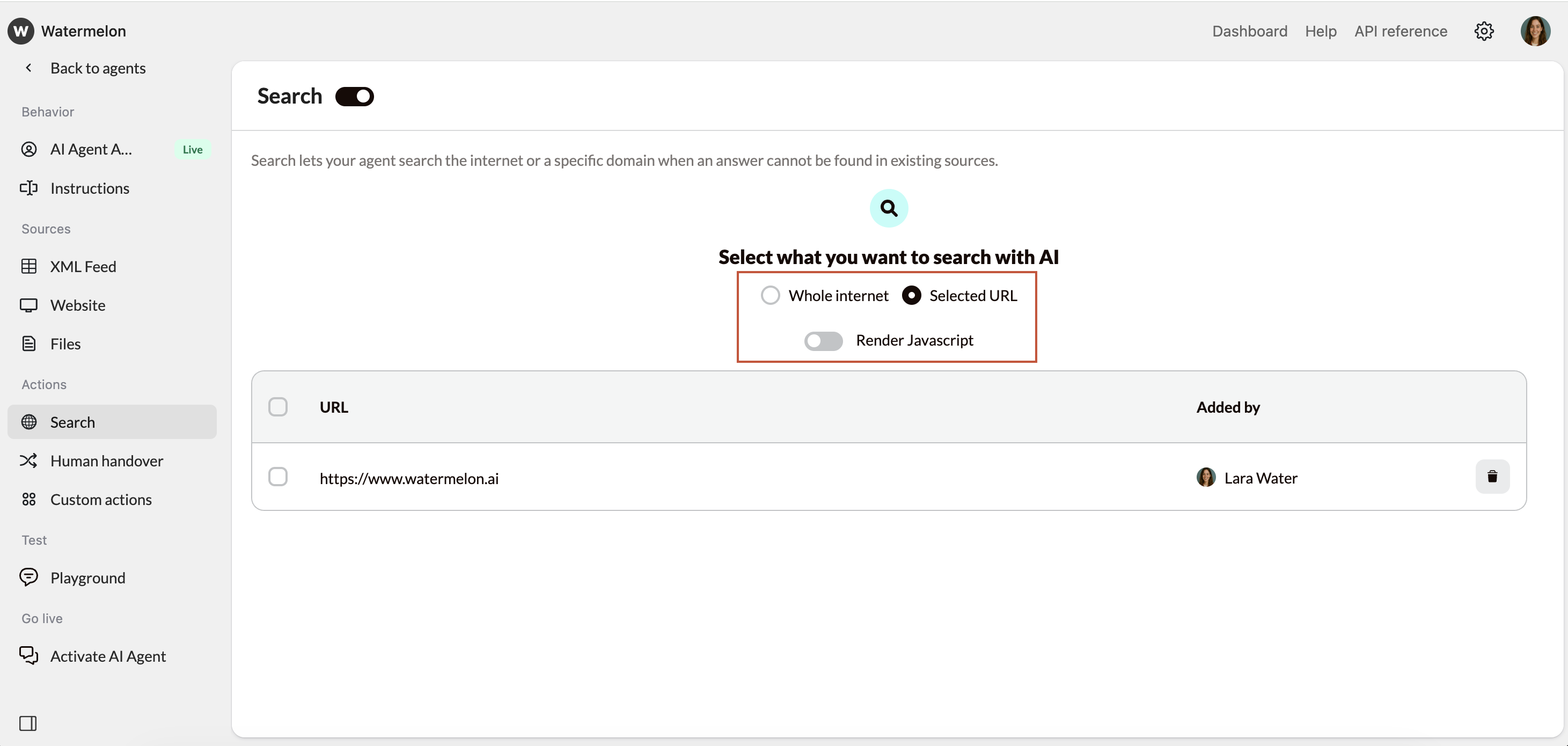Select all URLs with the header checkbox

(x=278, y=406)
